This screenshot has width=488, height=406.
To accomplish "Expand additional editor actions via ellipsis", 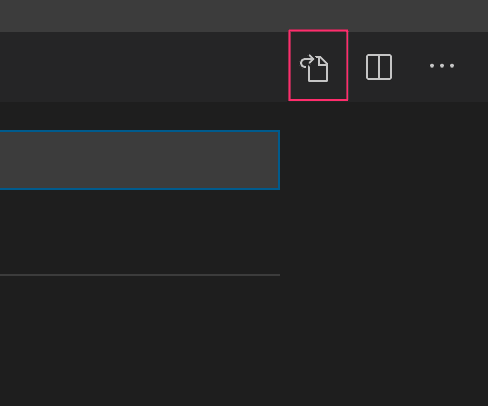I will pos(442,66).
